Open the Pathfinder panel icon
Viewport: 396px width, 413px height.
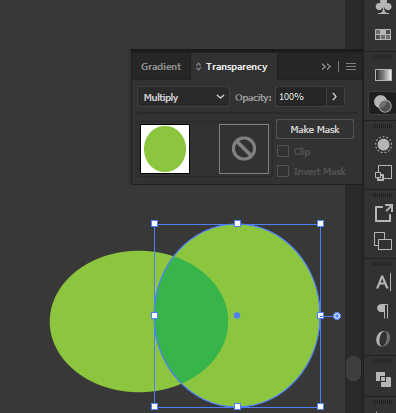[x=383, y=379]
